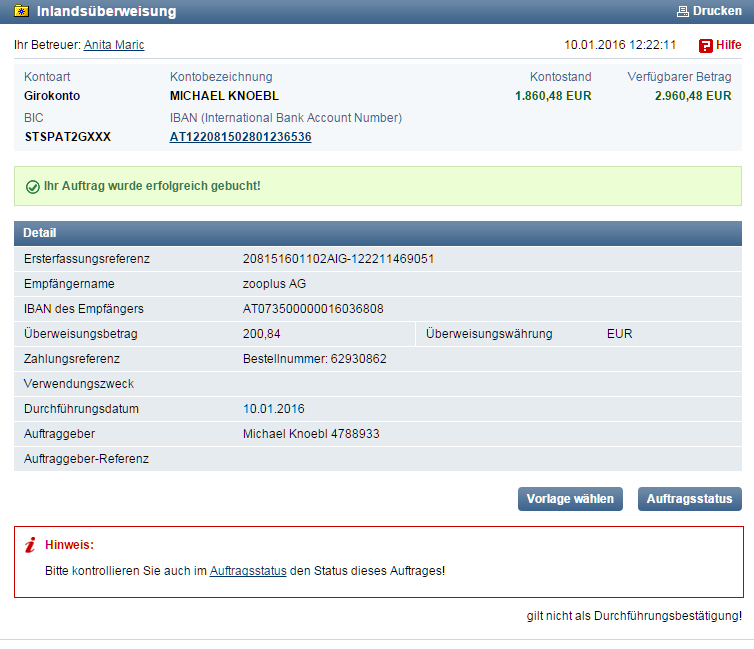The height and width of the screenshot is (649, 754).
Task: Click the Vorlage wählen button
Action: [x=570, y=499]
